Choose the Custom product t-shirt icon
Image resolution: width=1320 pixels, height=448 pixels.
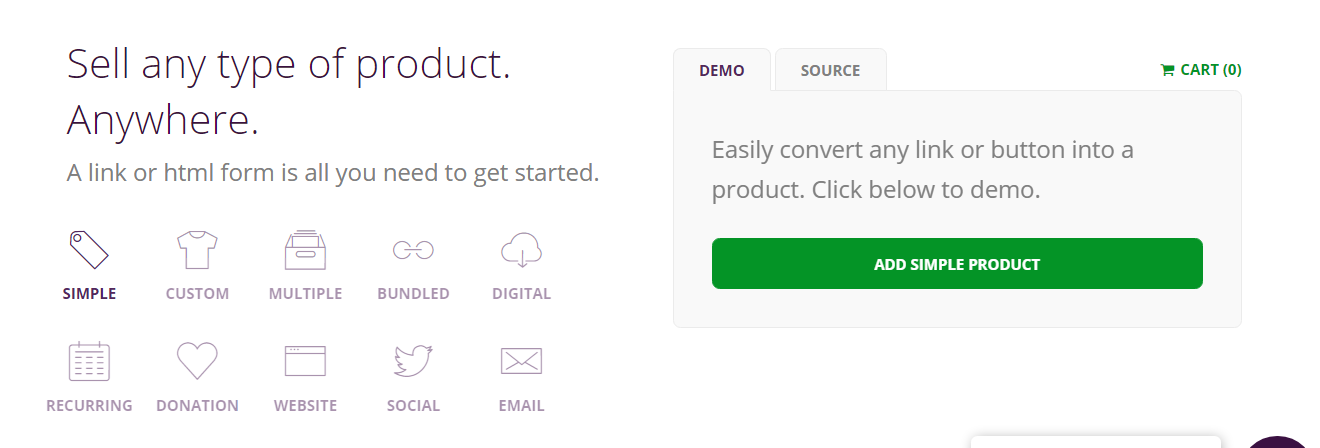197,250
